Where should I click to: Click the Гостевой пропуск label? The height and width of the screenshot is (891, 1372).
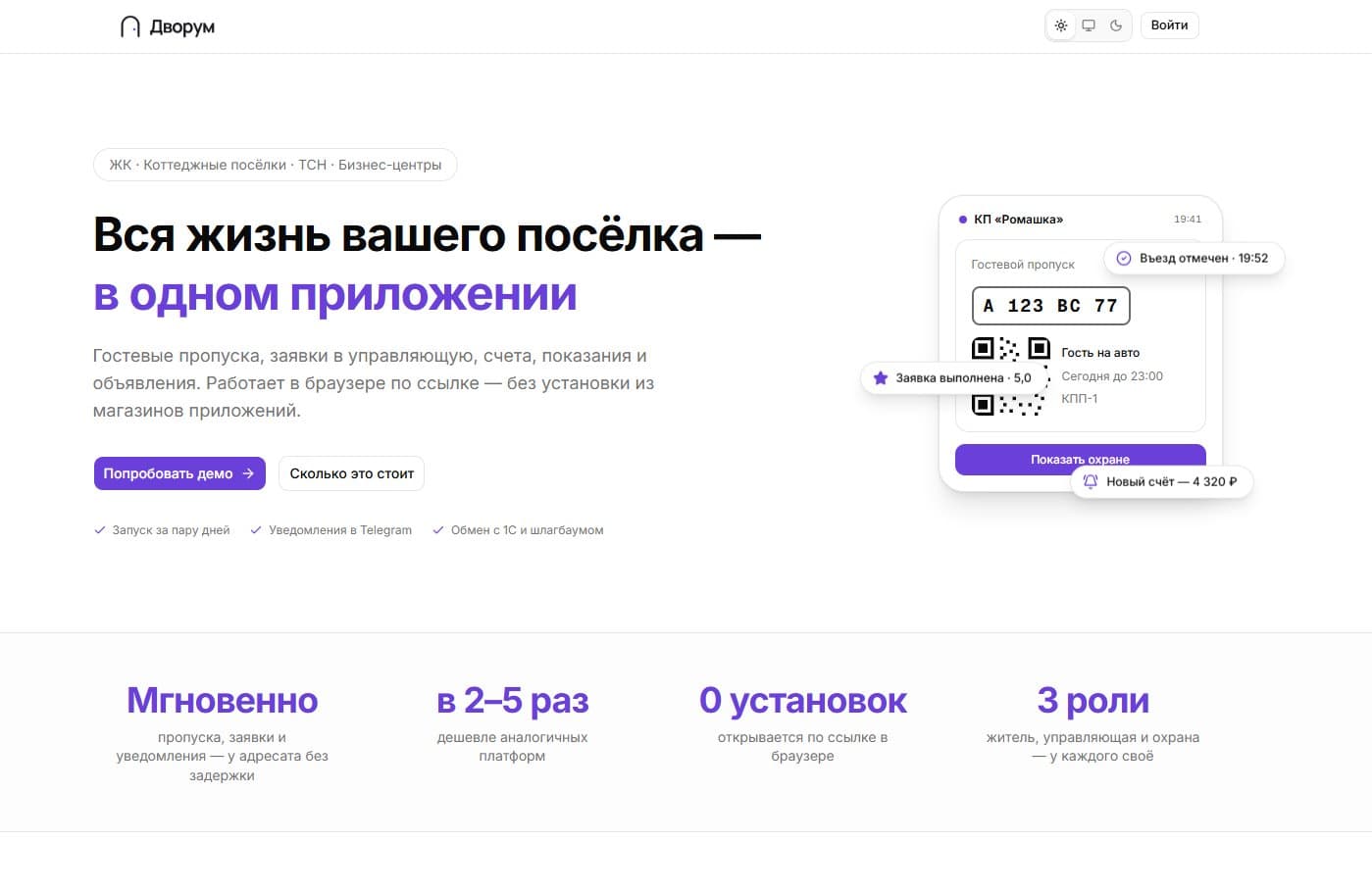coord(1023,265)
